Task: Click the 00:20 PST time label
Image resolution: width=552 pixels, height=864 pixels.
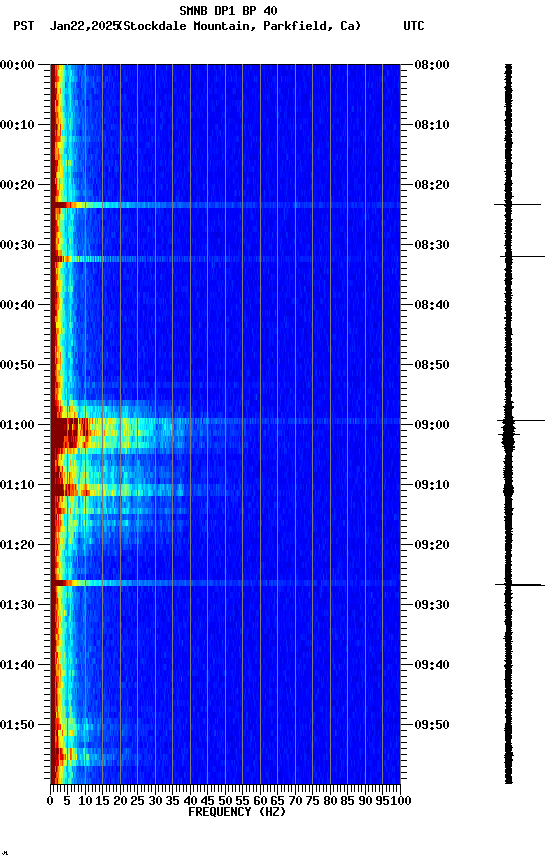Action: pyautogui.click(x=17, y=185)
